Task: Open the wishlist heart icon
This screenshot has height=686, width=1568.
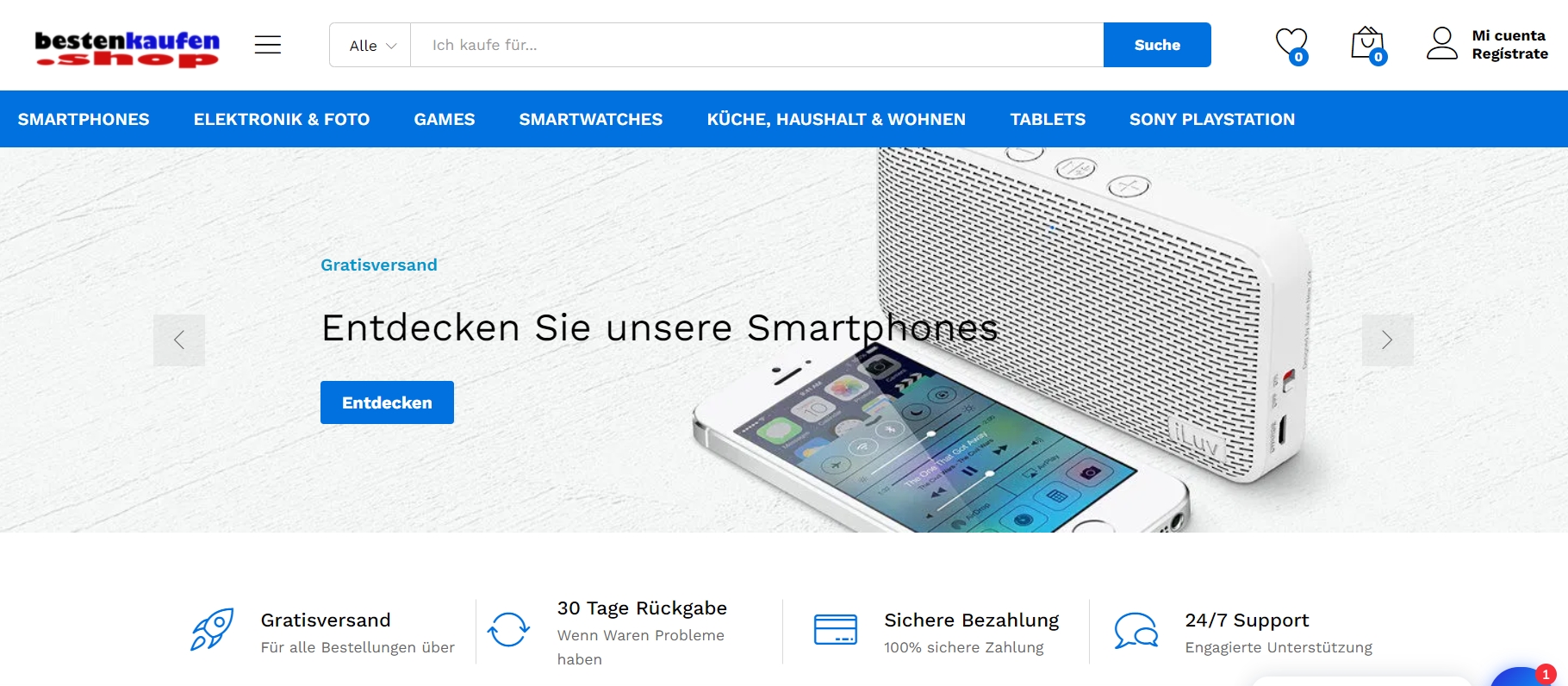Action: 1291,44
